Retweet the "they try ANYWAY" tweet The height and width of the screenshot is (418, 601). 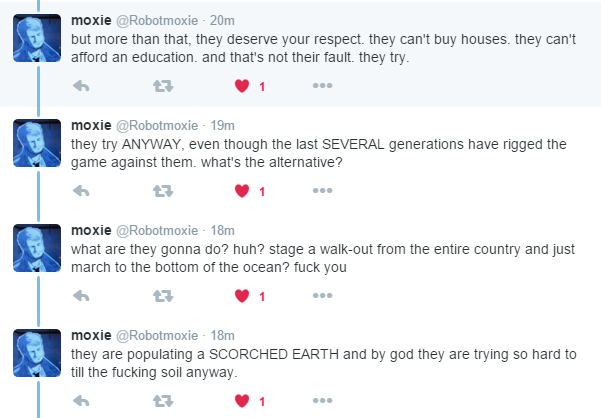click(160, 191)
